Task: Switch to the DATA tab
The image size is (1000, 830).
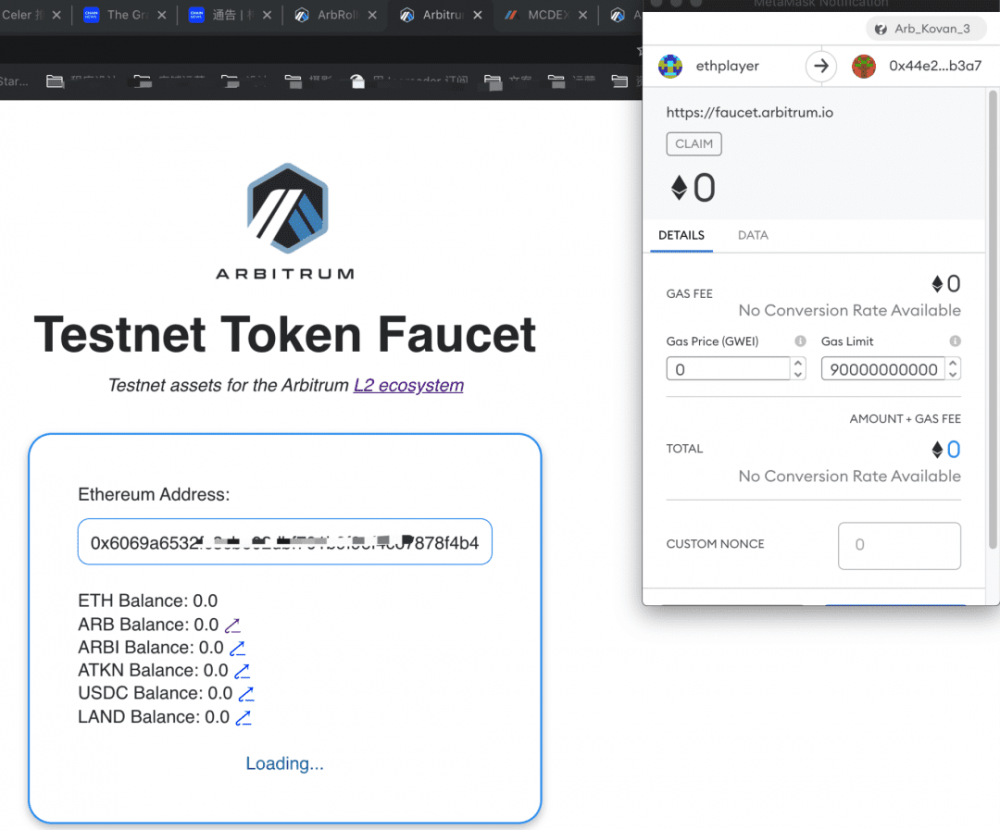Action: pyautogui.click(x=752, y=235)
